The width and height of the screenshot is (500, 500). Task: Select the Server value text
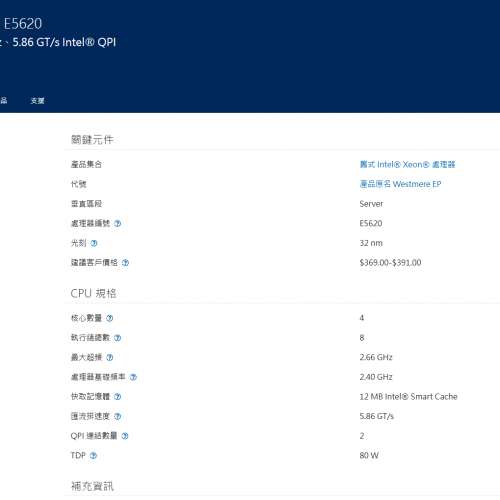[x=371, y=204]
